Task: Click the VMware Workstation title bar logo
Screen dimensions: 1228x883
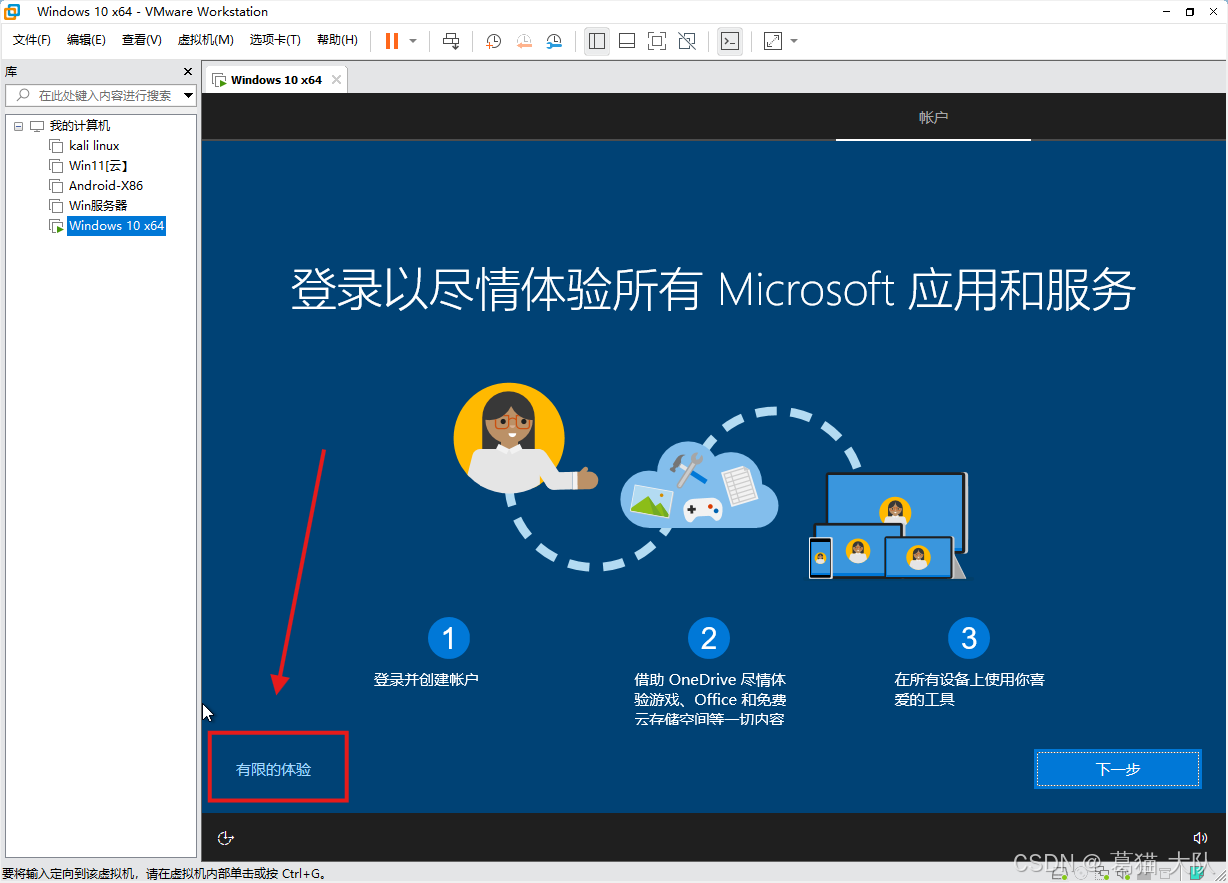Action: tap(12, 11)
